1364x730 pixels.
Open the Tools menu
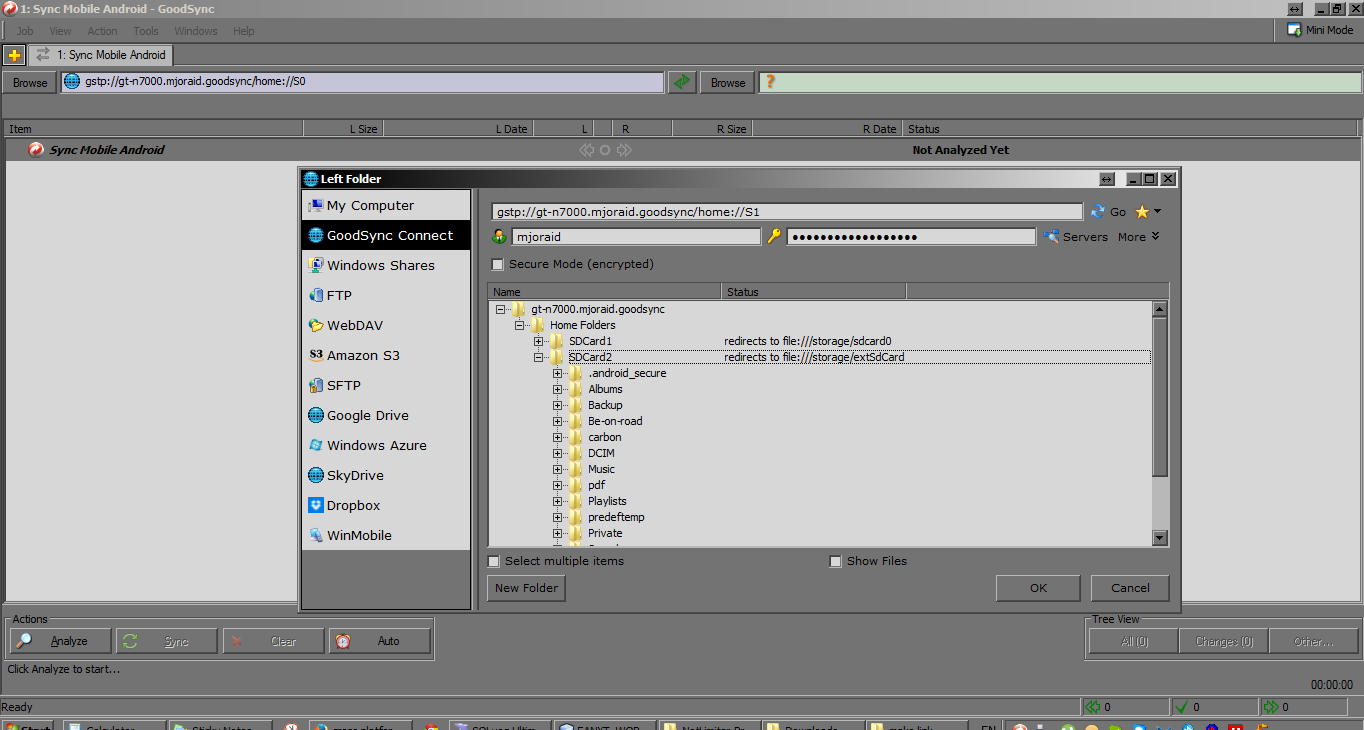[x=146, y=31]
